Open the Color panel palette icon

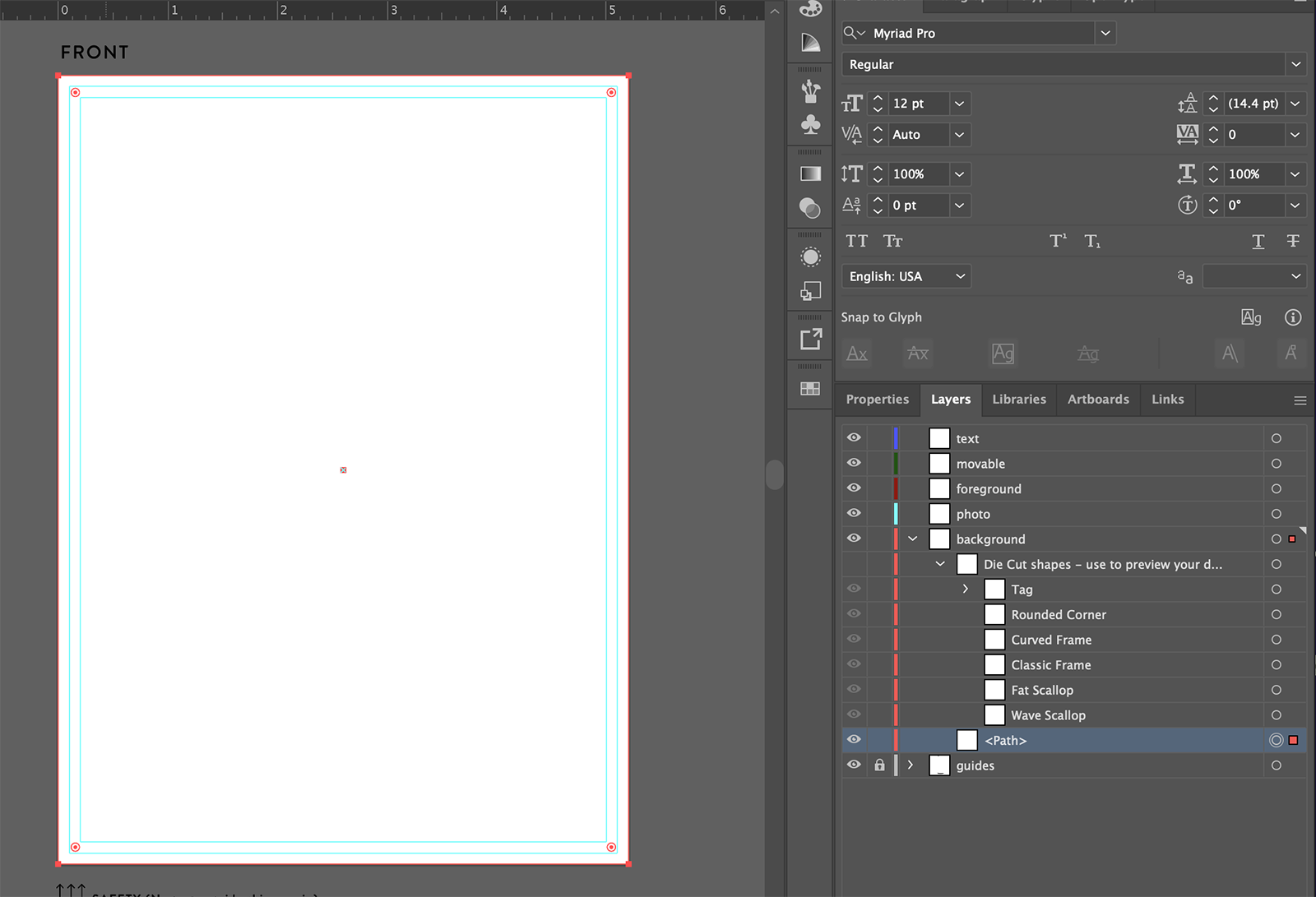click(x=810, y=9)
